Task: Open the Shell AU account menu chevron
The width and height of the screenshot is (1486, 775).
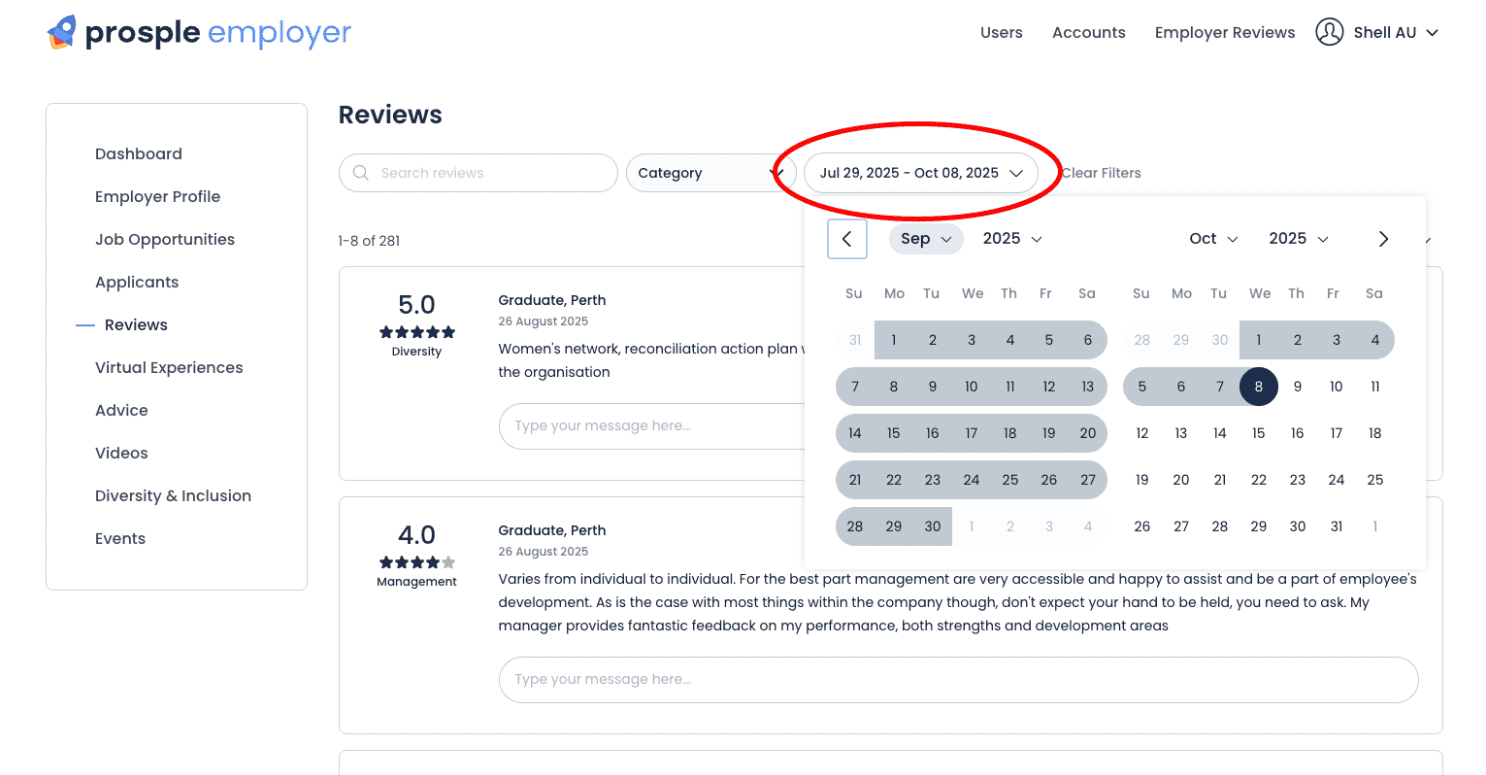Action: pyautogui.click(x=1432, y=33)
